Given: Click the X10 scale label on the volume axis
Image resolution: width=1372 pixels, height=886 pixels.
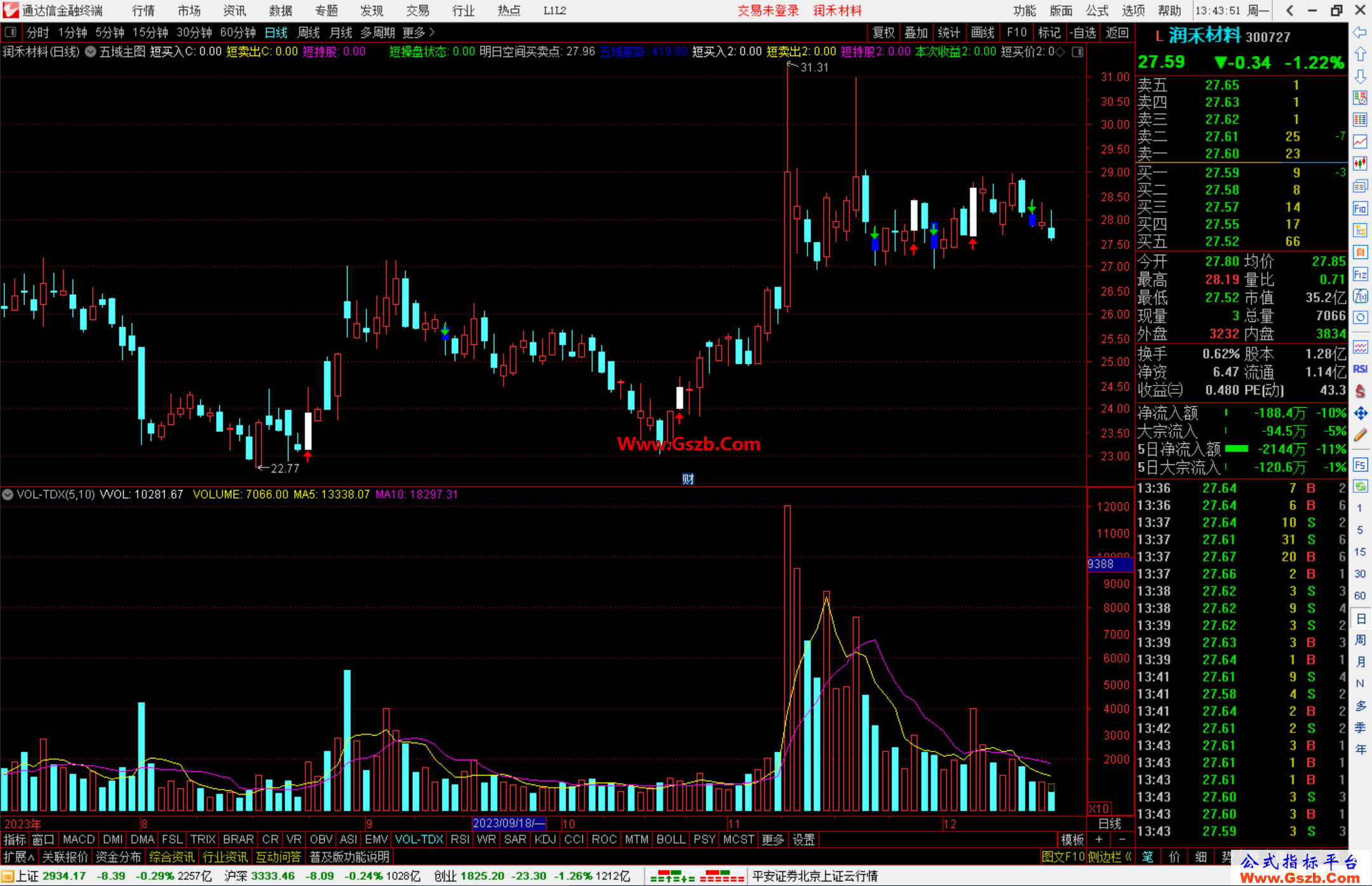Looking at the screenshot, I should click(x=1099, y=809).
